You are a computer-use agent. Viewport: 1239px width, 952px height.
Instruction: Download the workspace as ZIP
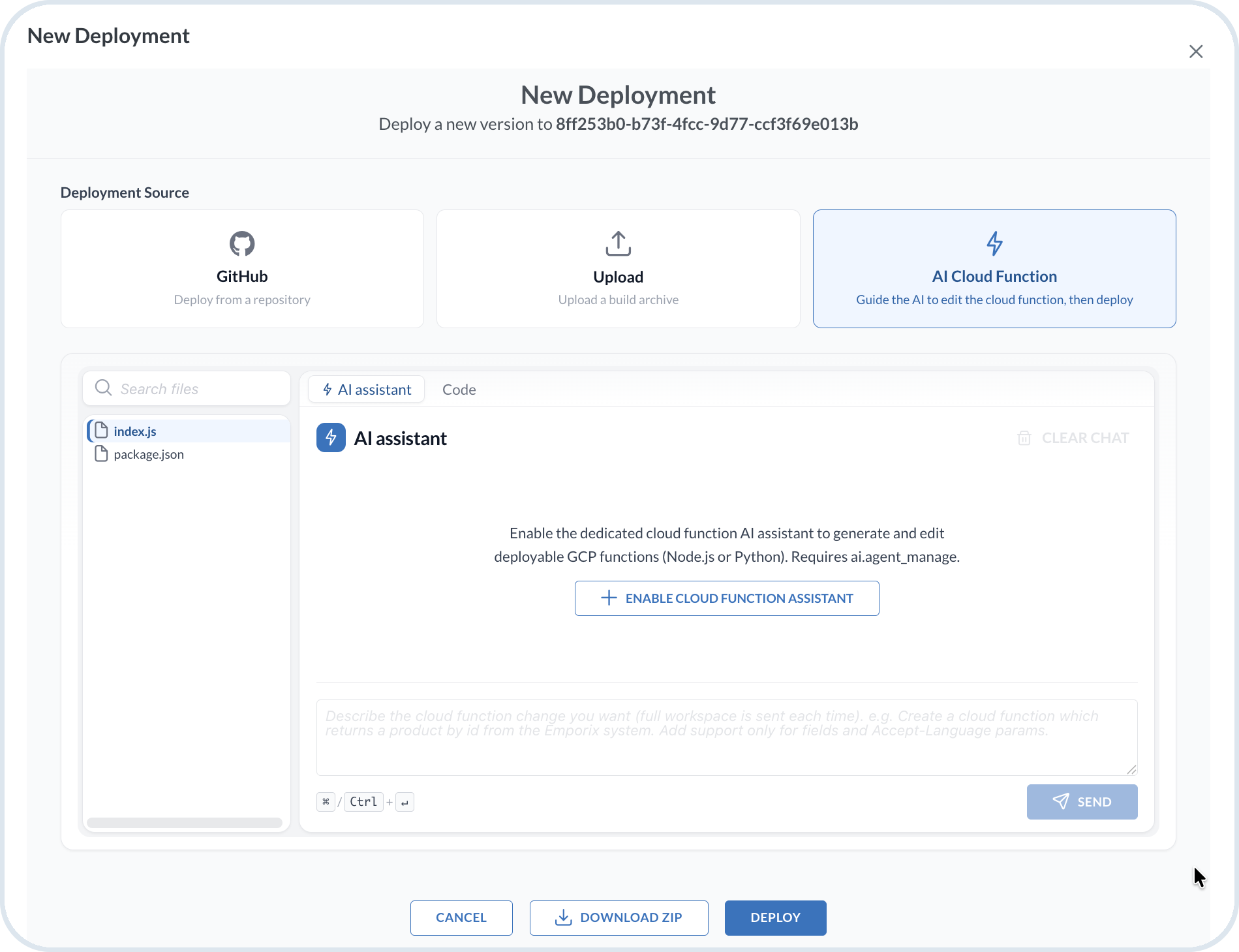619,917
